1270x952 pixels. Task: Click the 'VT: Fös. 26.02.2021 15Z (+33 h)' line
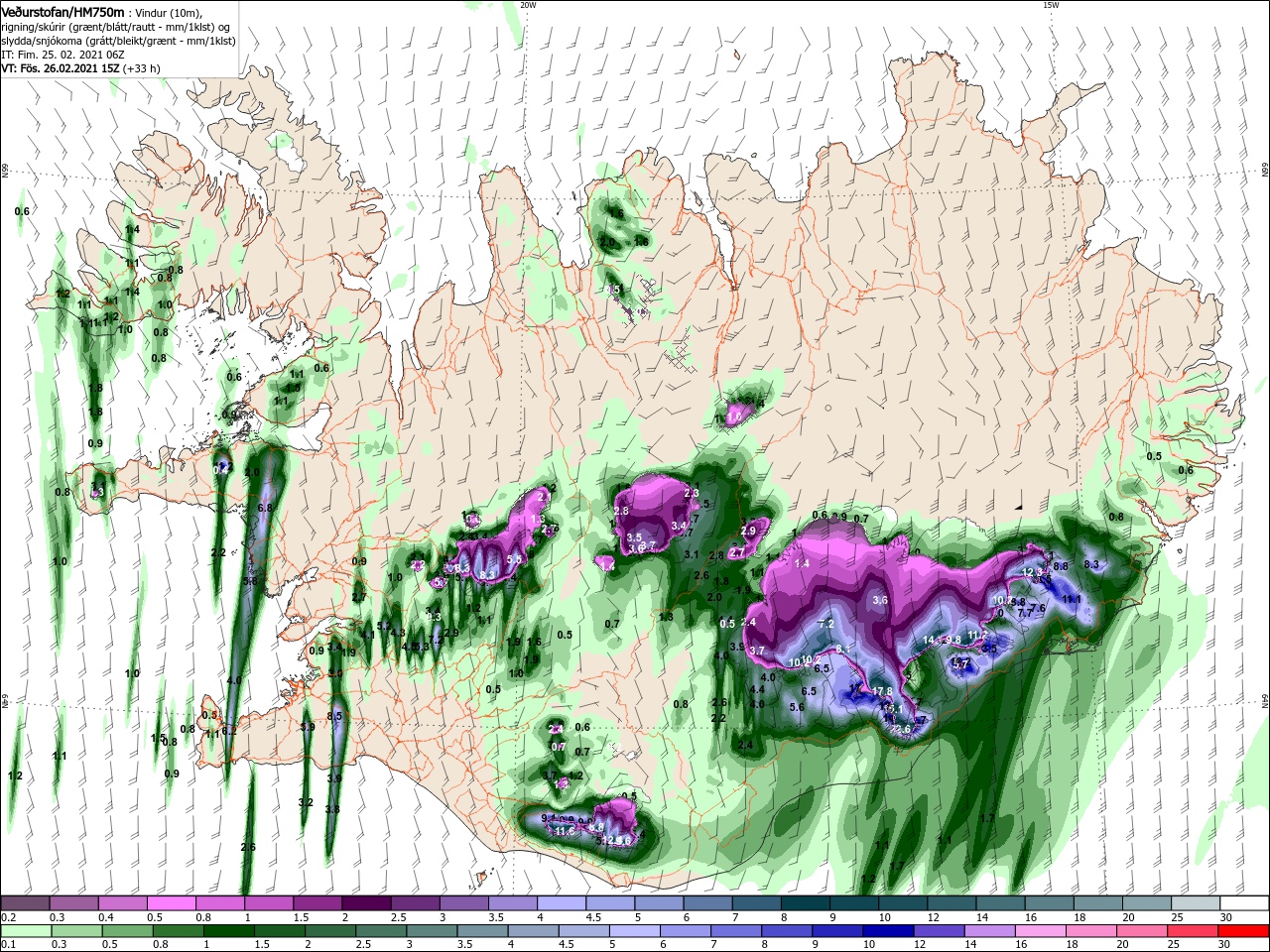(80, 68)
